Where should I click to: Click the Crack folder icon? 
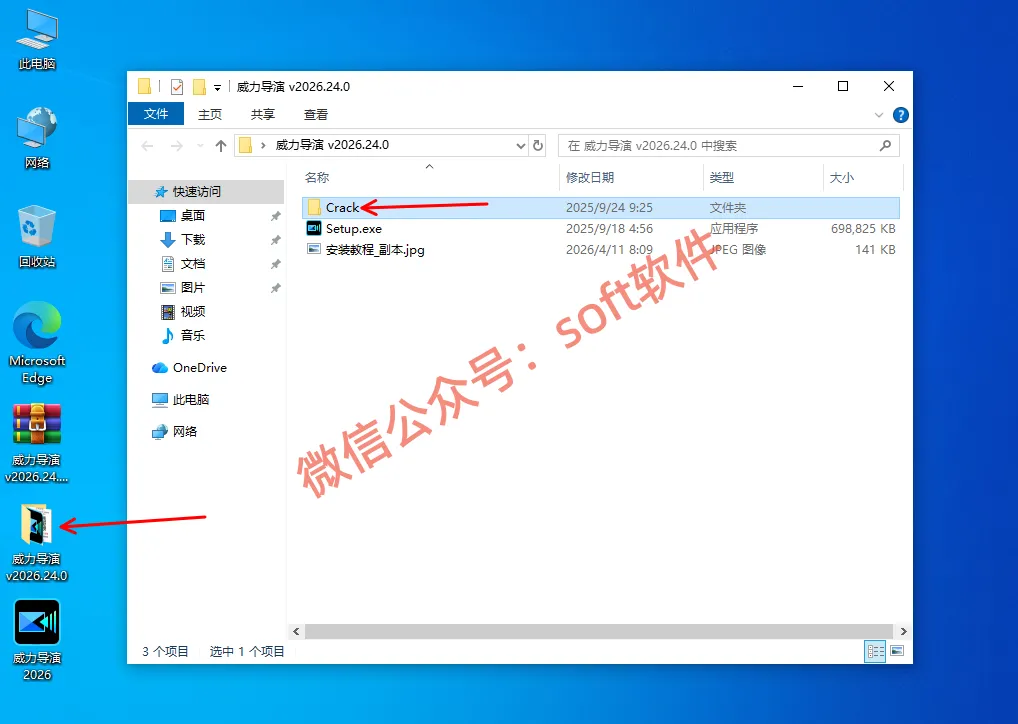[314, 207]
